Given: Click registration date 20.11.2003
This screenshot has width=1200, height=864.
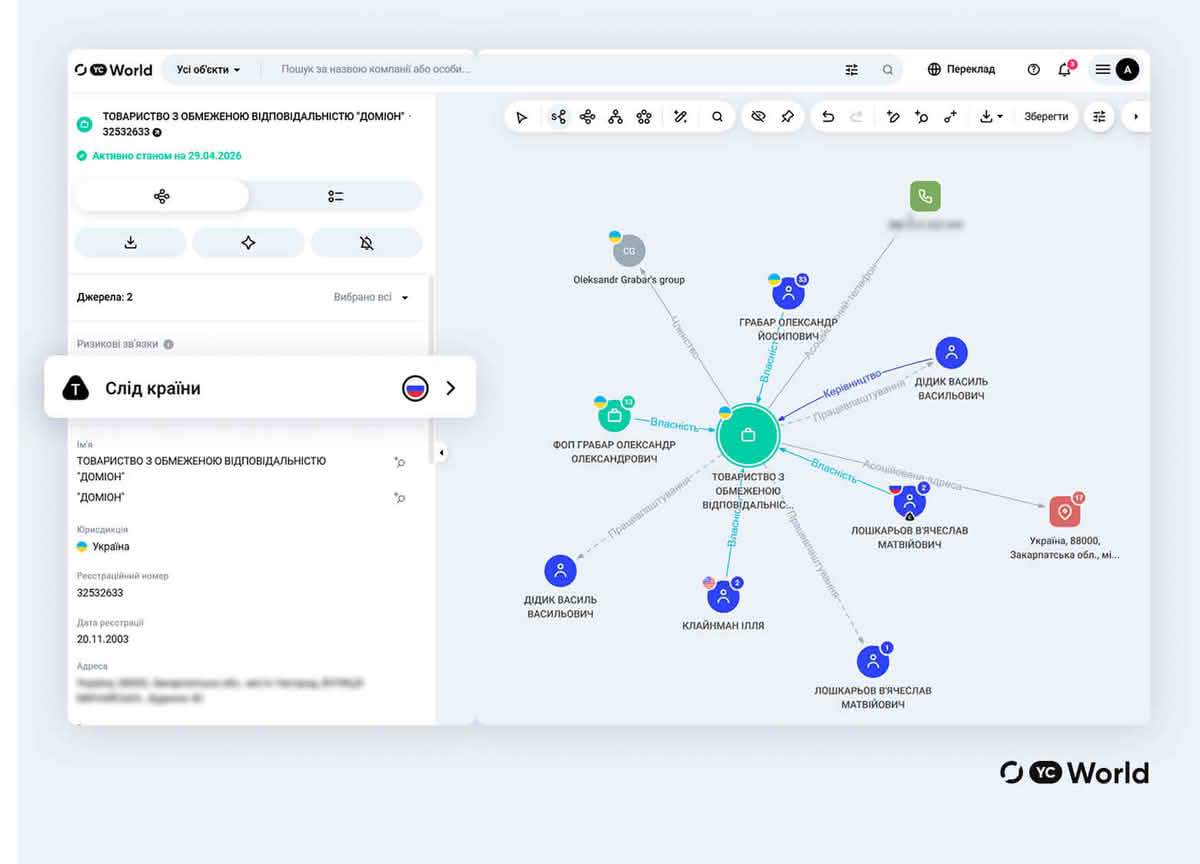Looking at the screenshot, I should 103,638.
